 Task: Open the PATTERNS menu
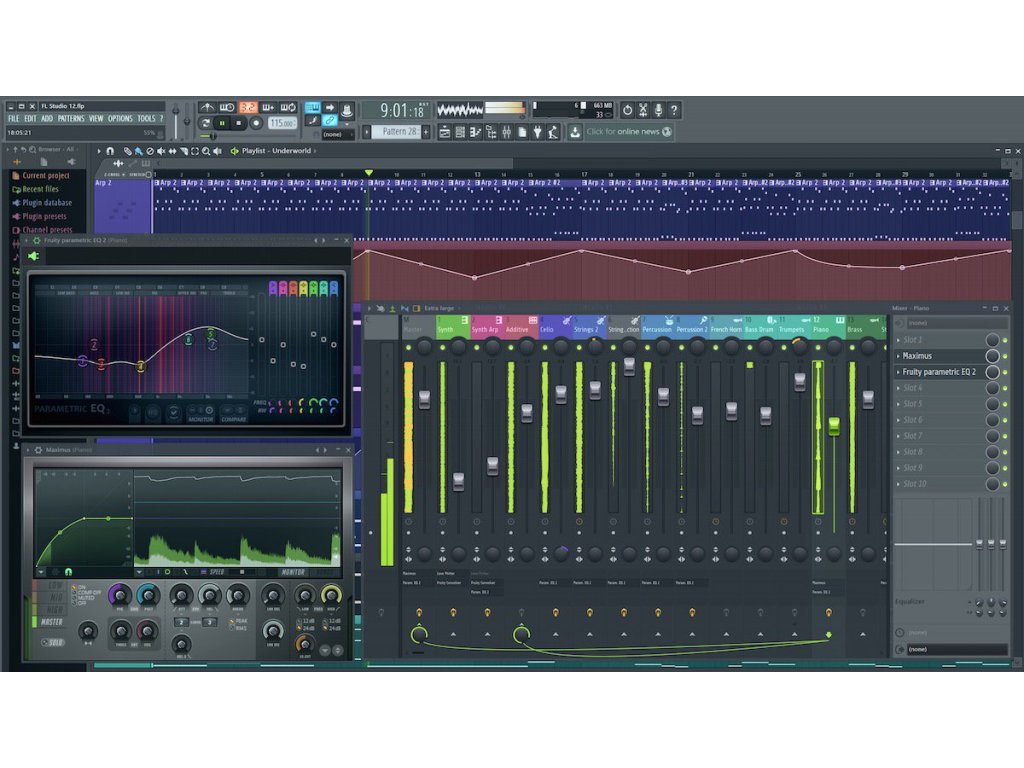(x=71, y=119)
